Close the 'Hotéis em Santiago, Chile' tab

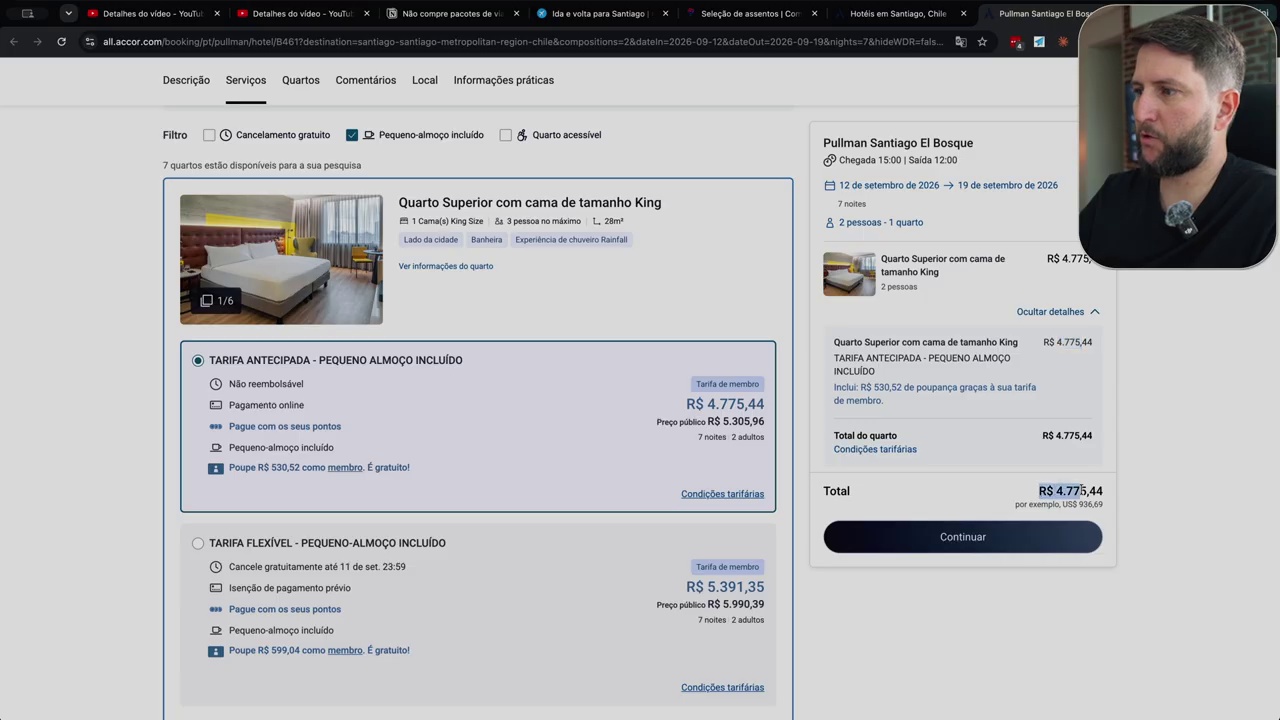coord(964,14)
